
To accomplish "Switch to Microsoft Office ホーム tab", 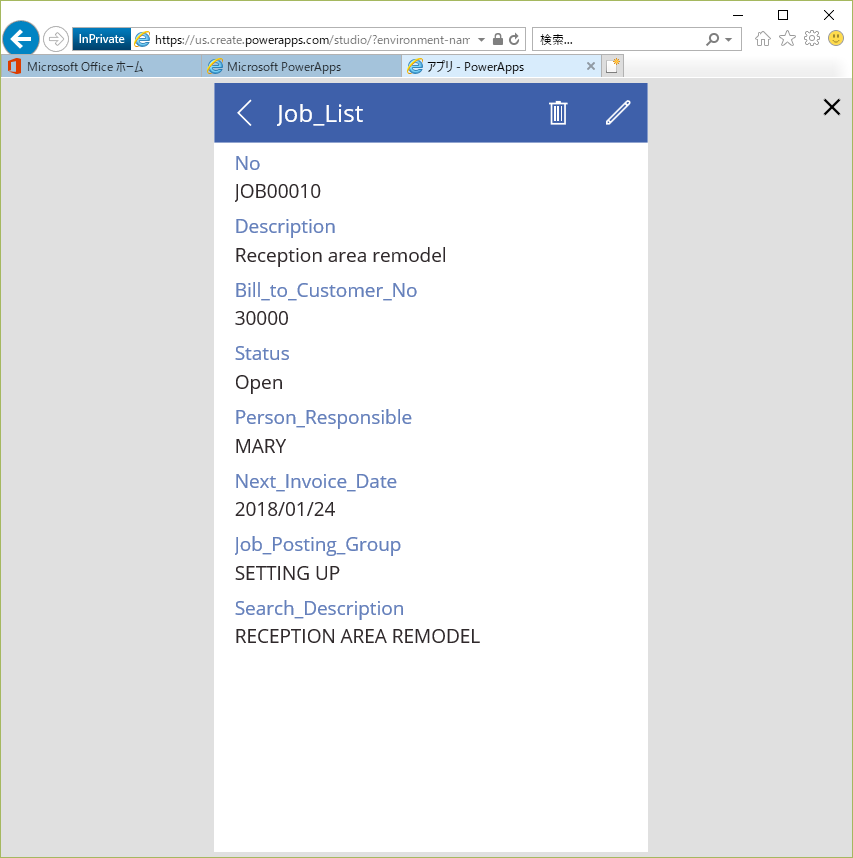I will pos(101,67).
